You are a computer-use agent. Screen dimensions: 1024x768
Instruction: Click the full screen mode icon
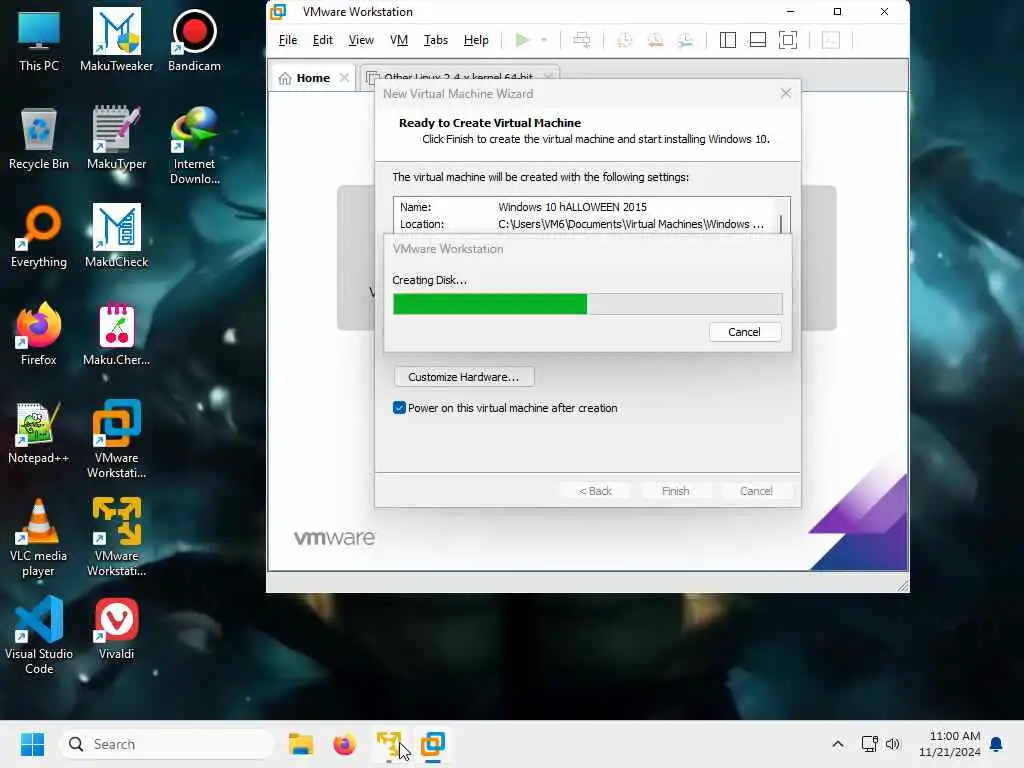(788, 40)
